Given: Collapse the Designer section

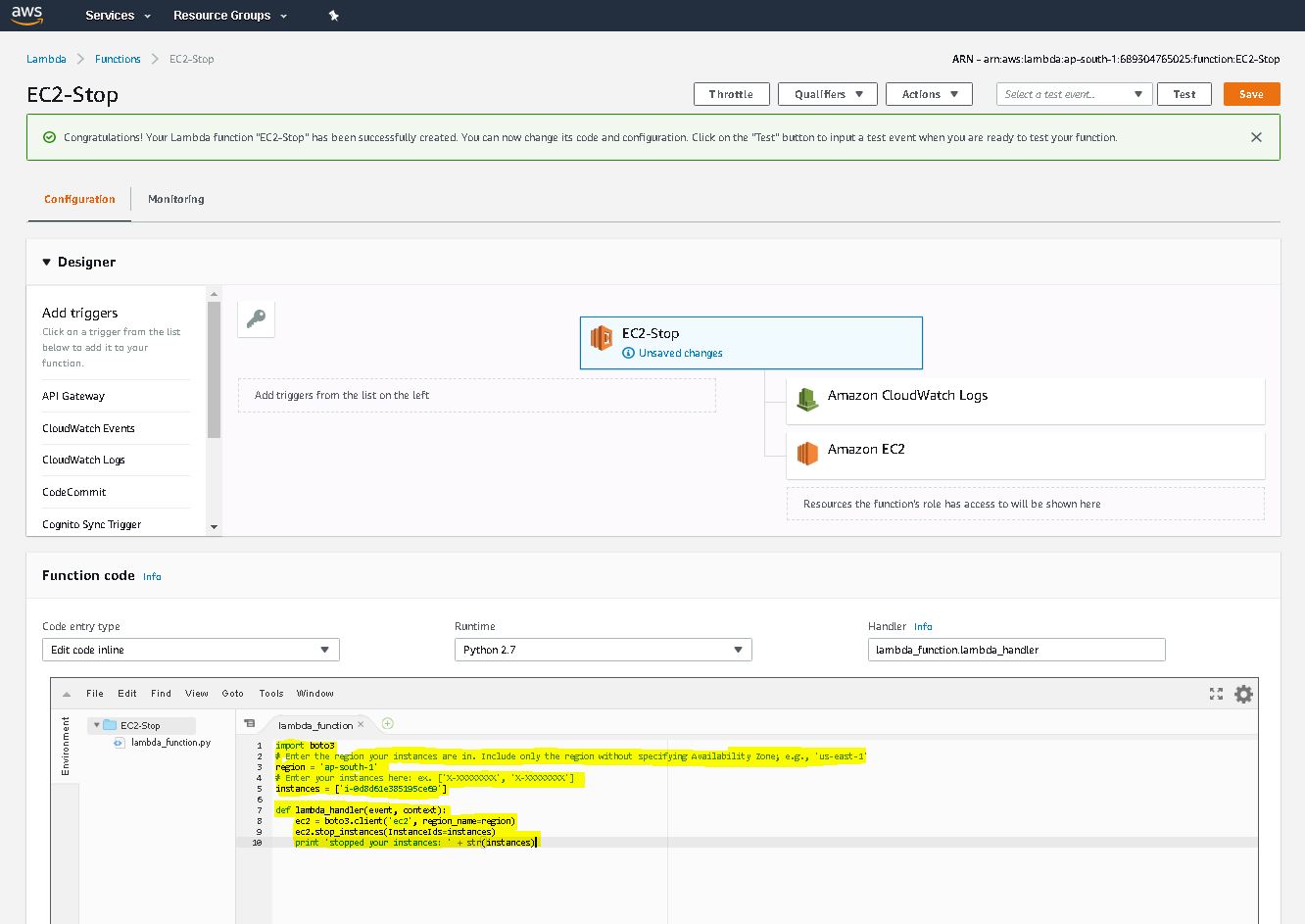Looking at the screenshot, I should tap(46, 263).
